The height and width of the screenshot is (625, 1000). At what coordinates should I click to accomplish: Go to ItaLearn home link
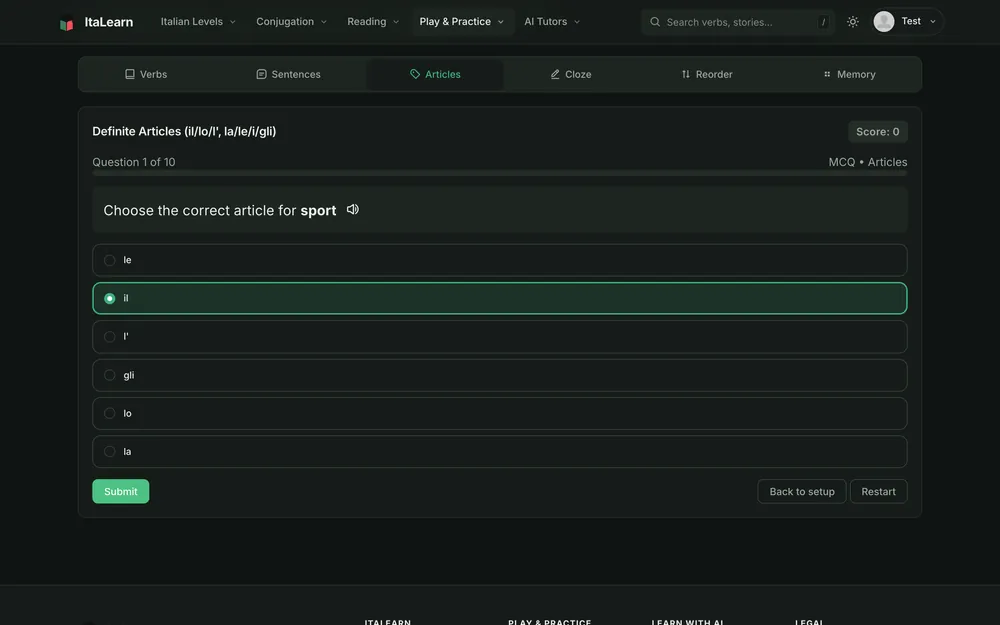coord(96,22)
